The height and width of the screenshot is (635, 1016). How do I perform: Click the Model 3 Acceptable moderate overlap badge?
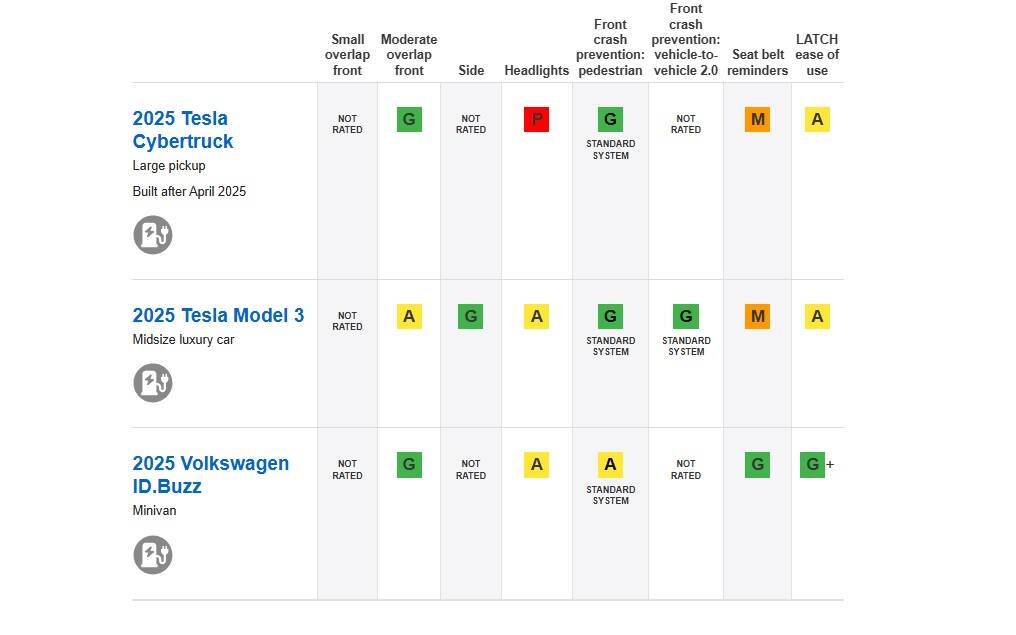pos(409,317)
